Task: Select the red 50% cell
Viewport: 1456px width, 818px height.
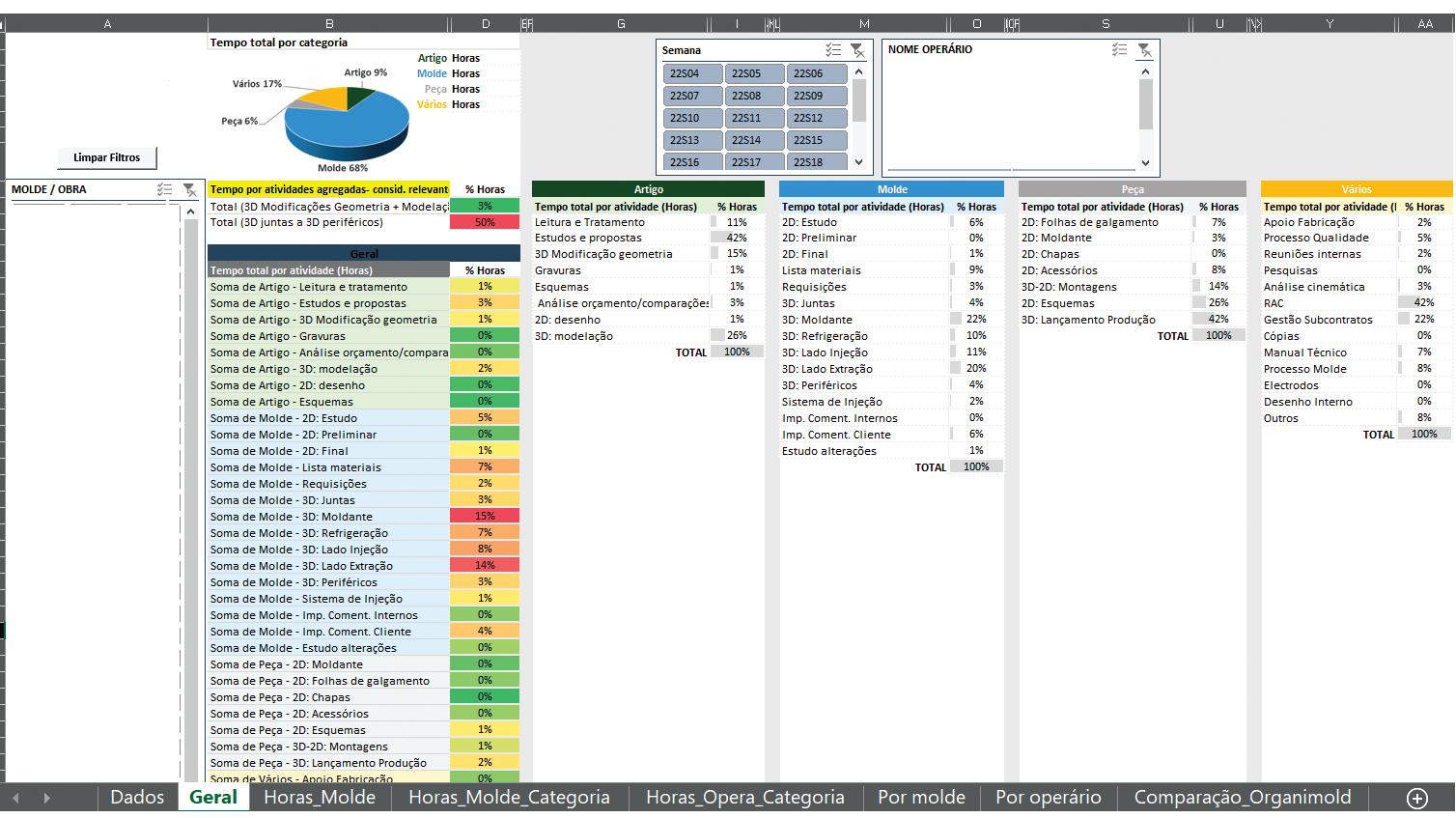Action: 485,222
